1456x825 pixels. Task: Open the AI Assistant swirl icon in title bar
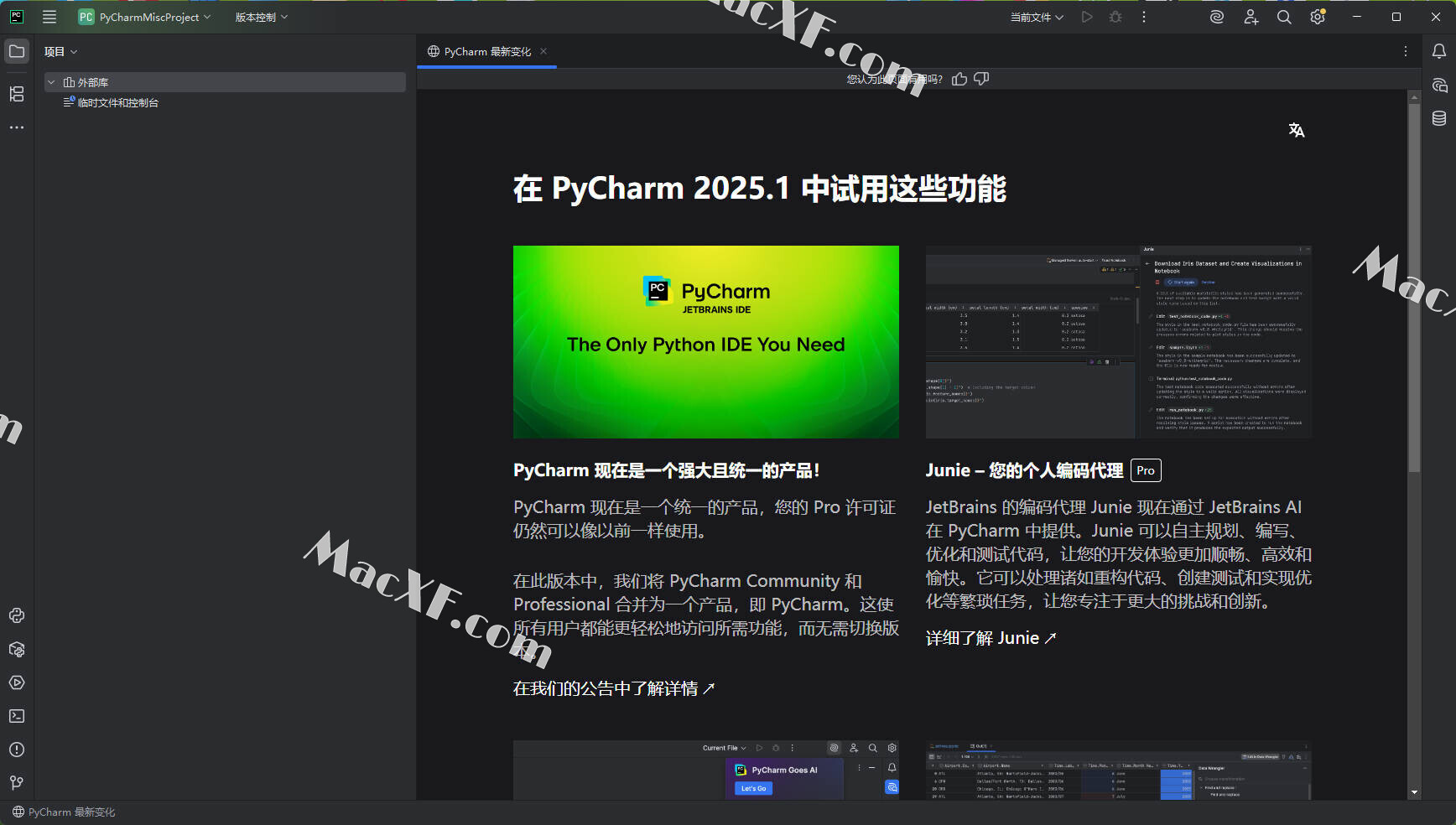(x=1217, y=17)
